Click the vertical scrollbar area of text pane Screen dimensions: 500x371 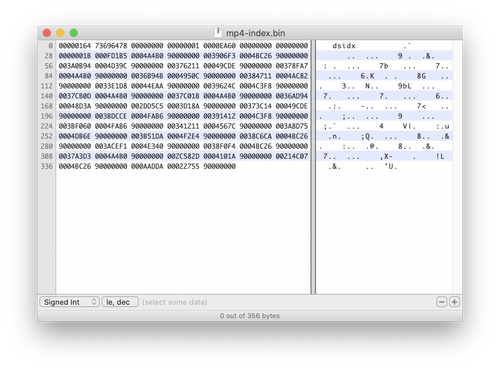(457, 167)
